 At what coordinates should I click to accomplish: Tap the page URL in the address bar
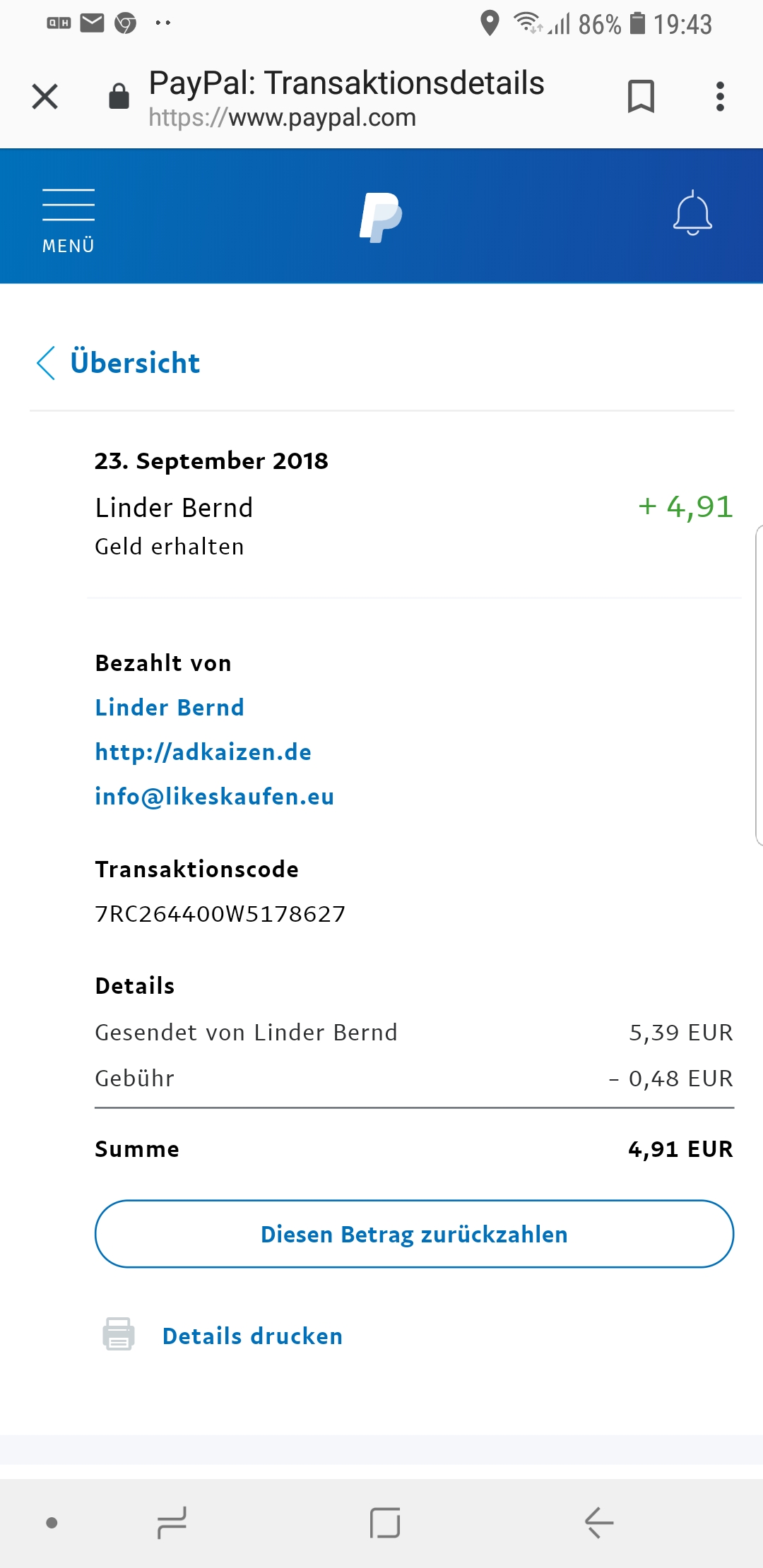click(x=282, y=117)
